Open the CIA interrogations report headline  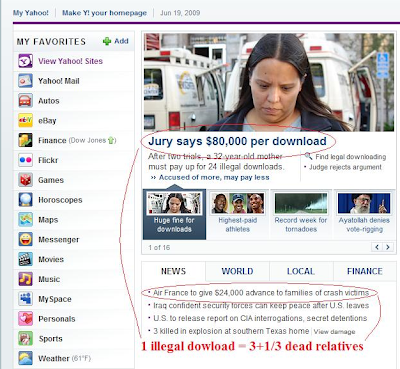coord(260,318)
